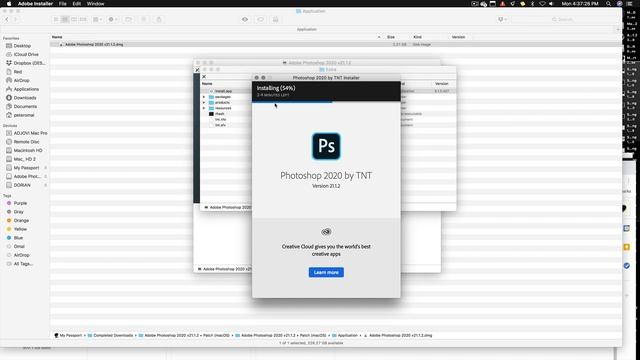Viewport: 640px width, 360px height.
Task: Open the Finder gear action menu
Action: 113,19
